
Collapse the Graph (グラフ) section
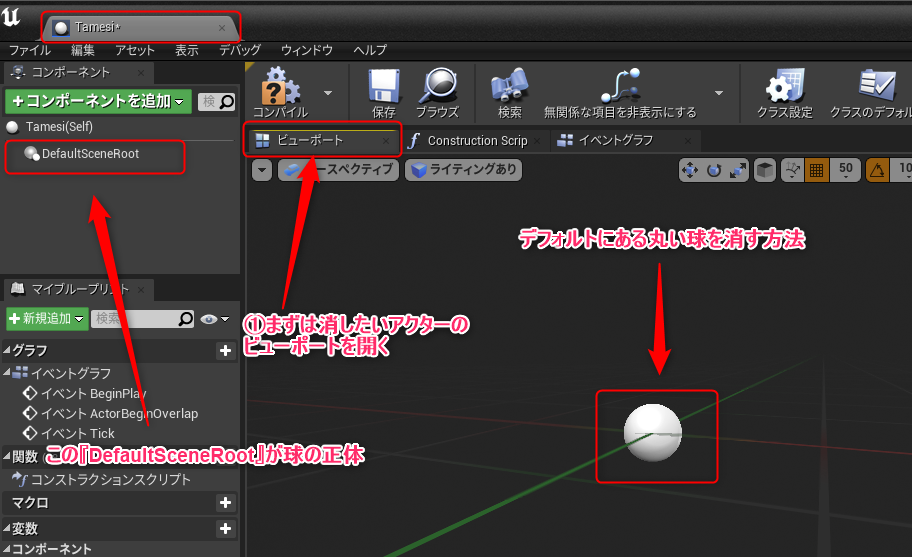[x=6, y=351]
